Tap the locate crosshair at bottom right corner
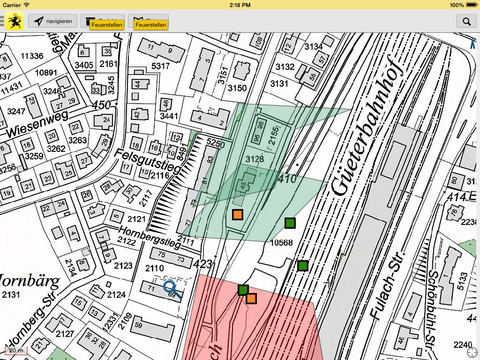The image size is (480, 360). 472,352
